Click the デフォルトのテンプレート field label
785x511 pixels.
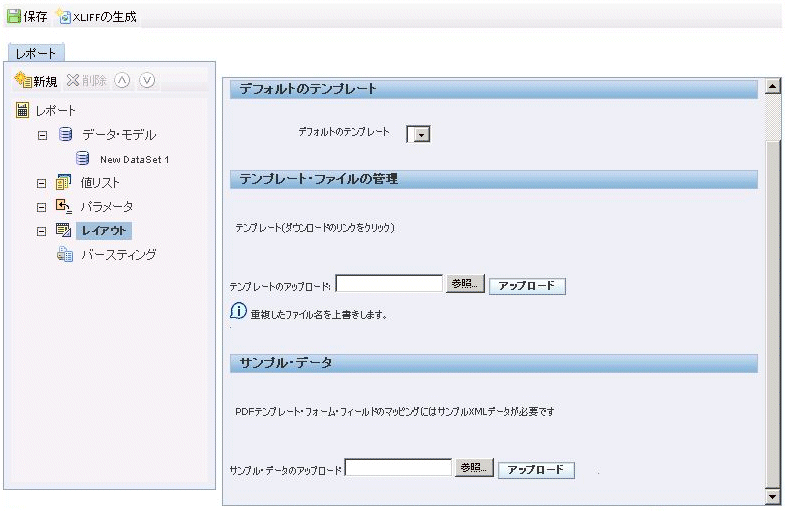click(x=344, y=132)
